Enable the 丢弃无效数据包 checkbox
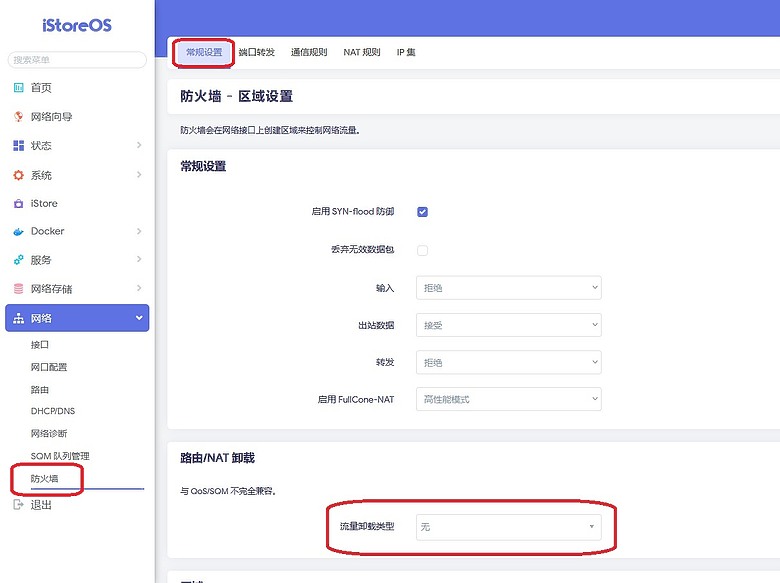 422,250
